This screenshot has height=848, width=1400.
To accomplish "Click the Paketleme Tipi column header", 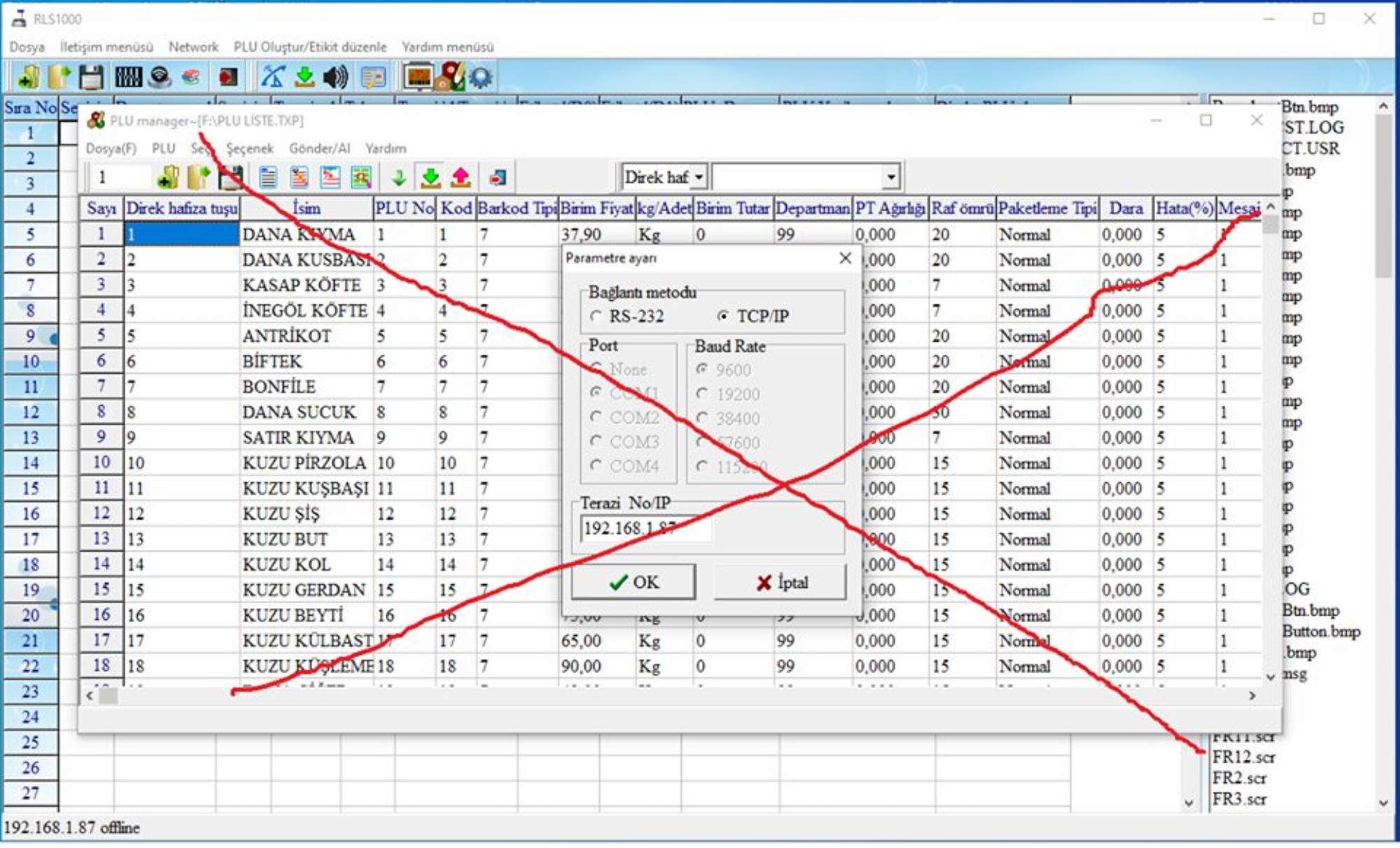I will (1047, 209).
